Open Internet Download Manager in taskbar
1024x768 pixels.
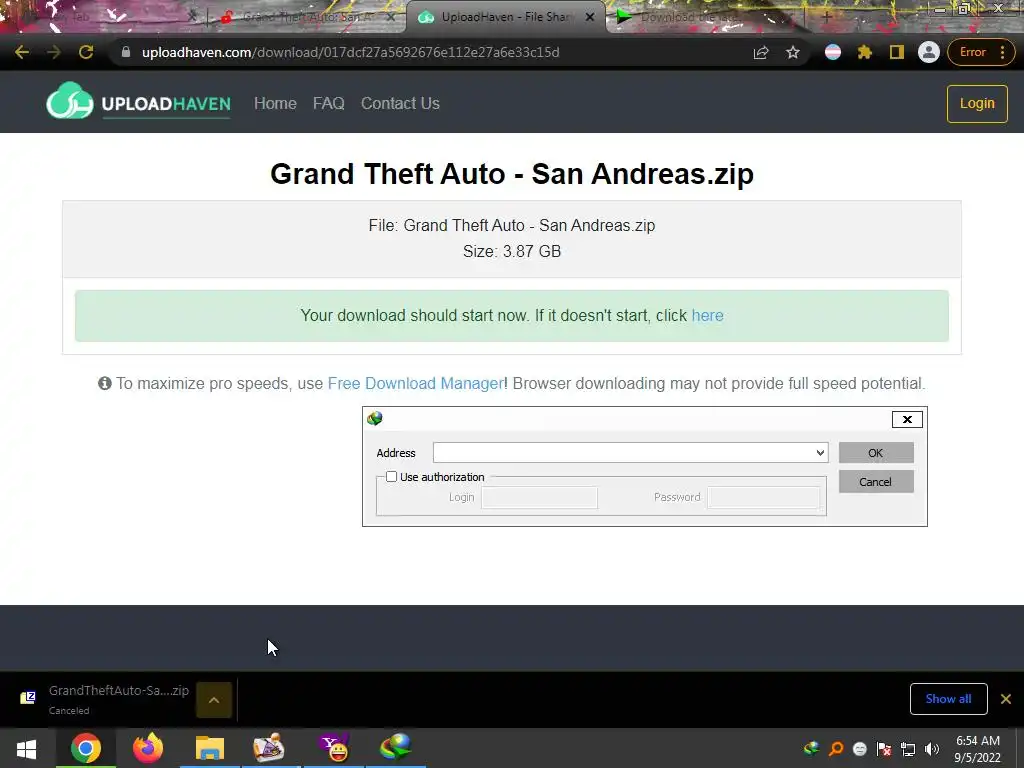click(x=396, y=748)
